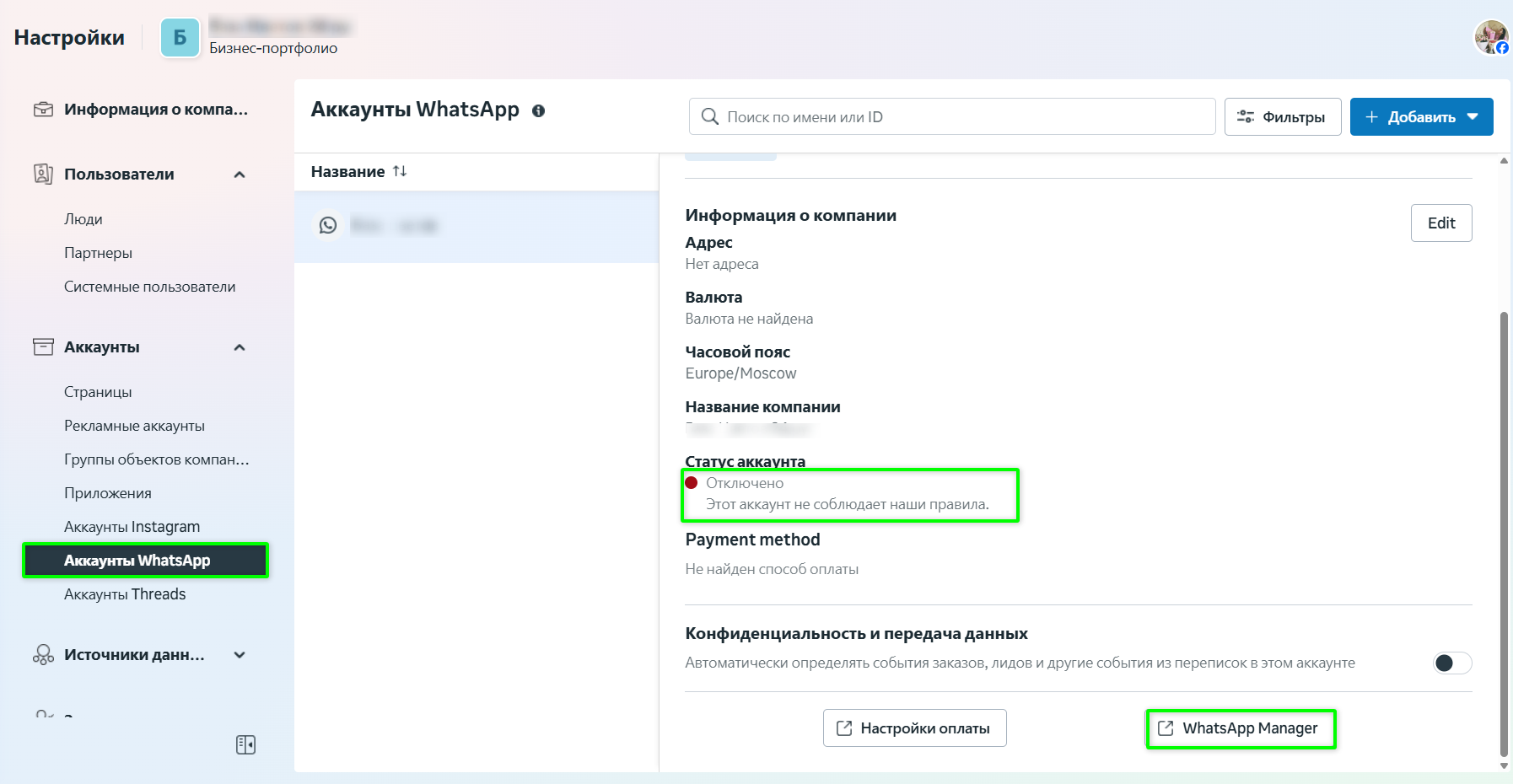1513x784 pixels.
Task: Click the info icon next to Аккаунты WhatsApp
Action: click(x=538, y=110)
